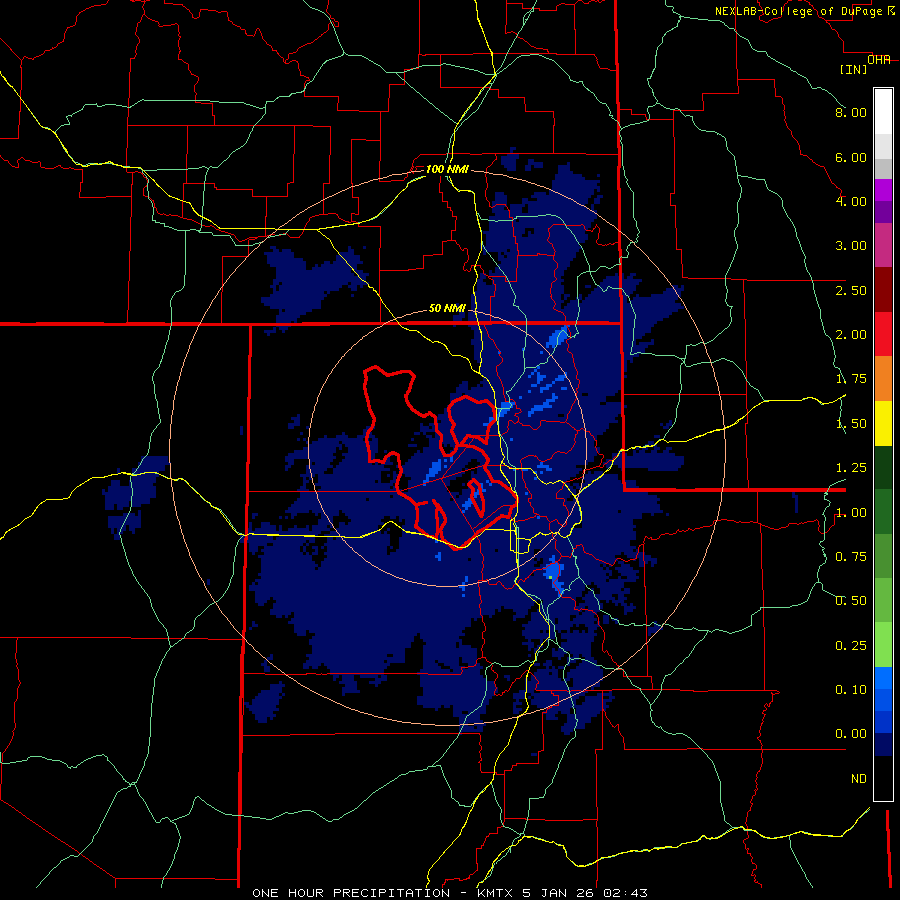
Task: Click the 100 NMI range ring label
Action: (447, 169)
